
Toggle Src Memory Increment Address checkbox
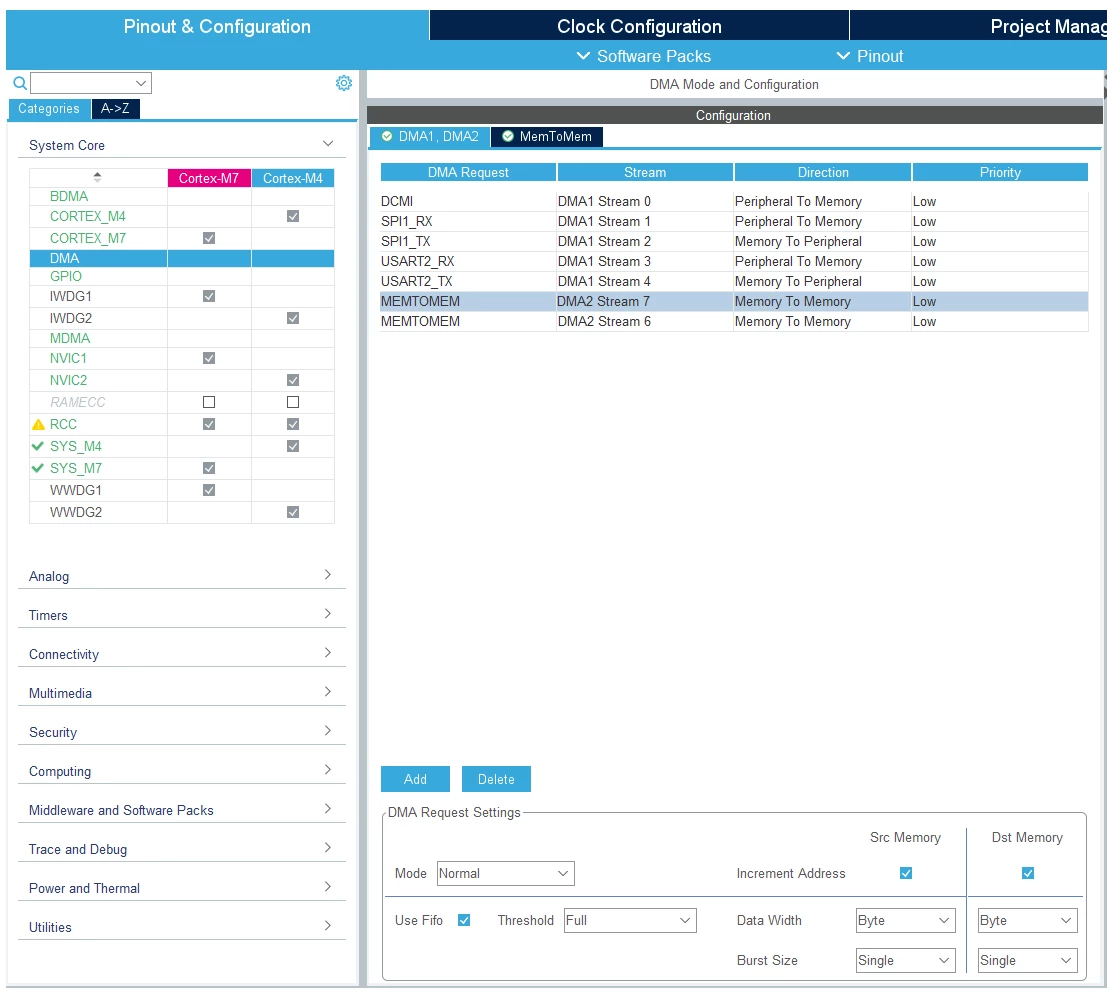click(x=906, y=874)
